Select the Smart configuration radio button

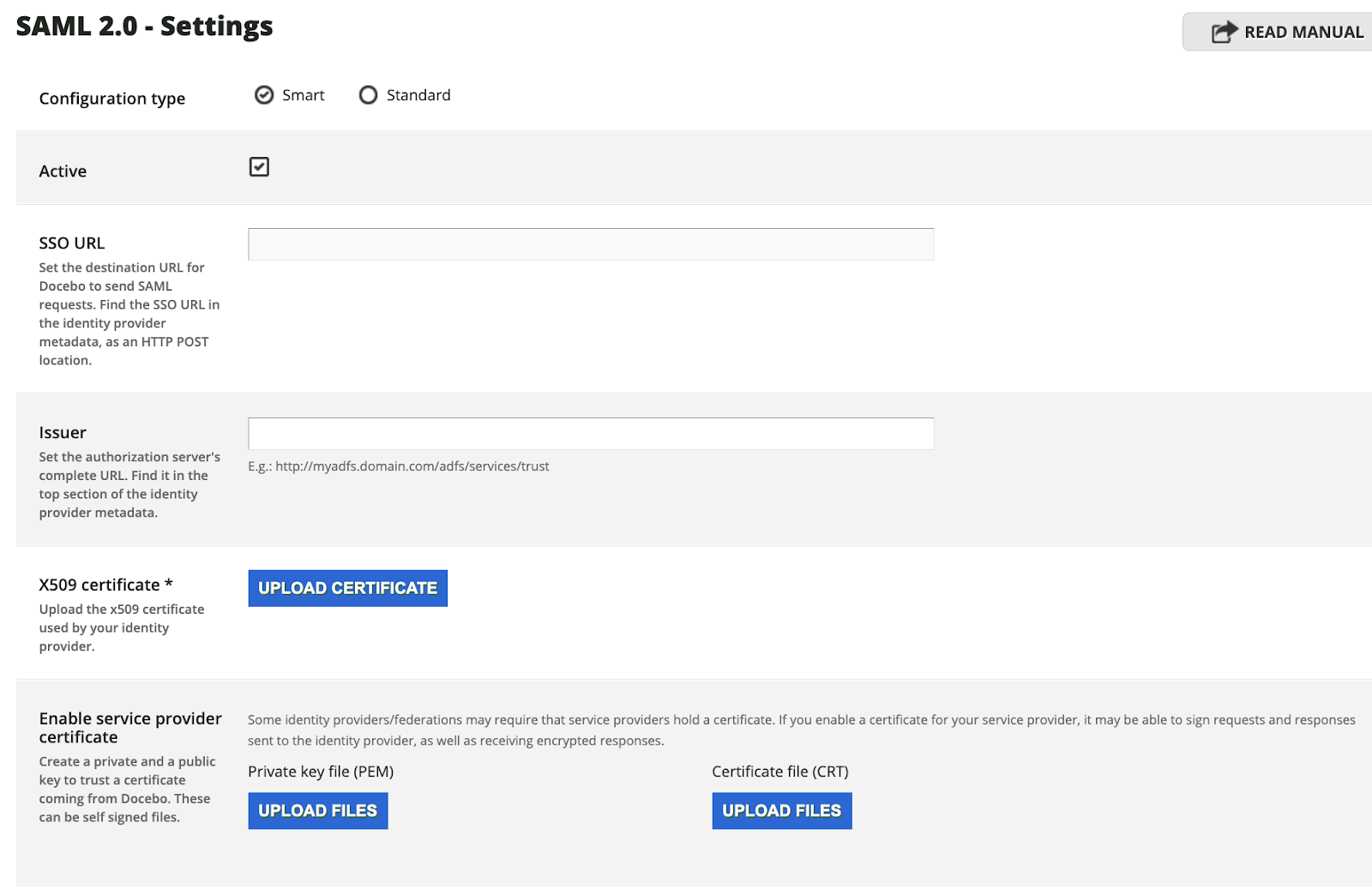264,95
